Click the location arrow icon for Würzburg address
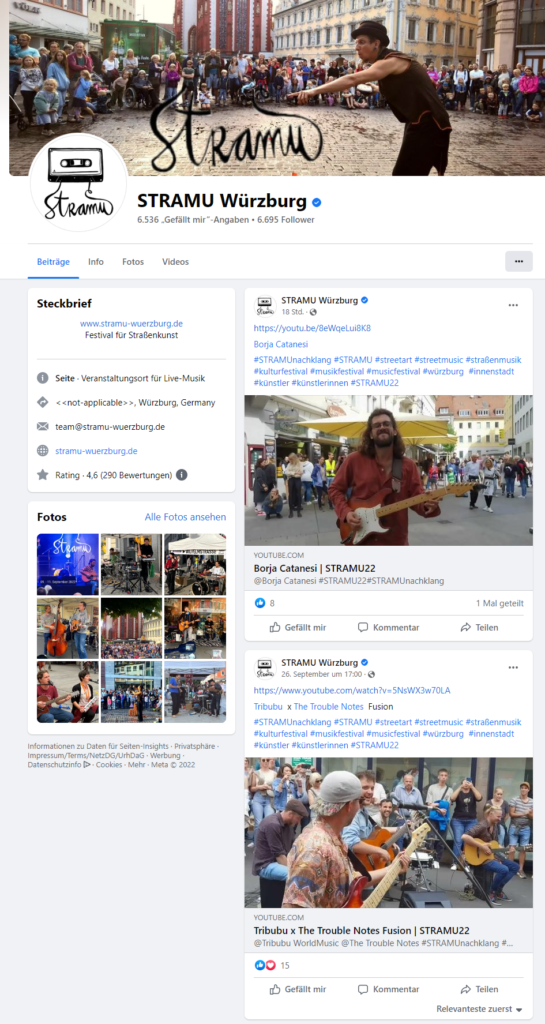This screenshot has width=545, height=1024. [x=43, y=402]
